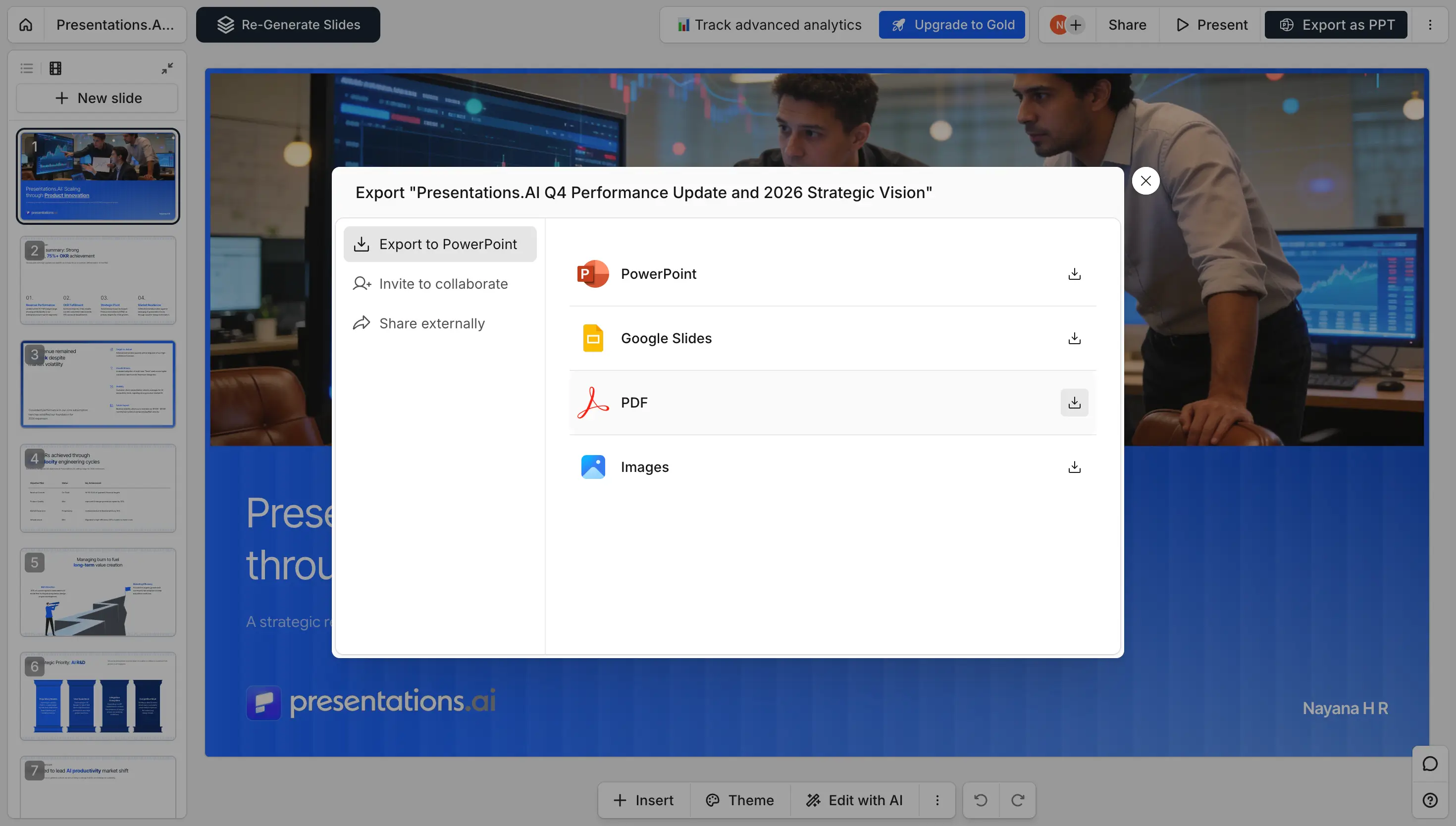
Task: Click Edit with AI
Action: pos(854,800)
